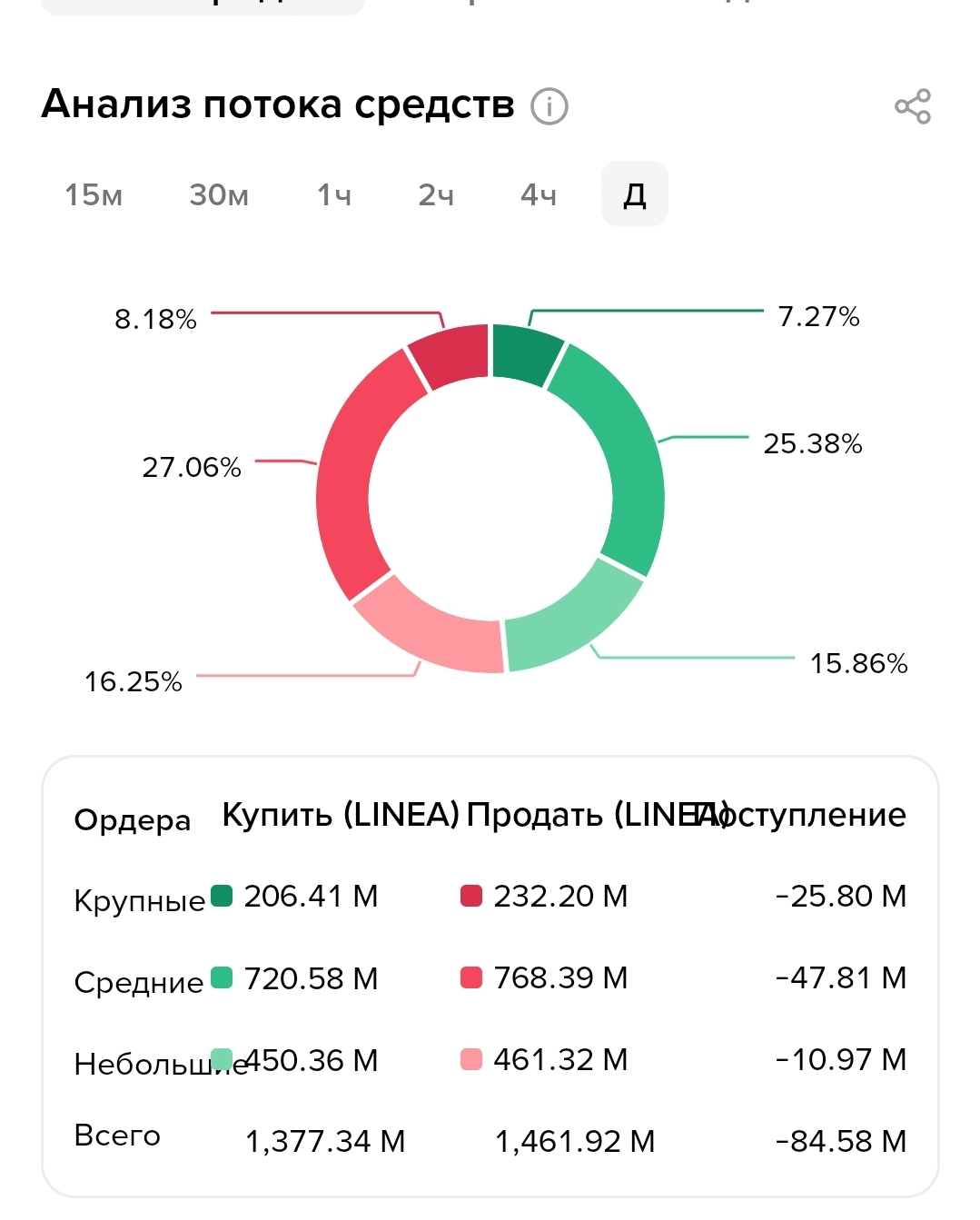980x1220 pixels.
Task: Open the share icon at top right
Action: [x=913, y=106]
